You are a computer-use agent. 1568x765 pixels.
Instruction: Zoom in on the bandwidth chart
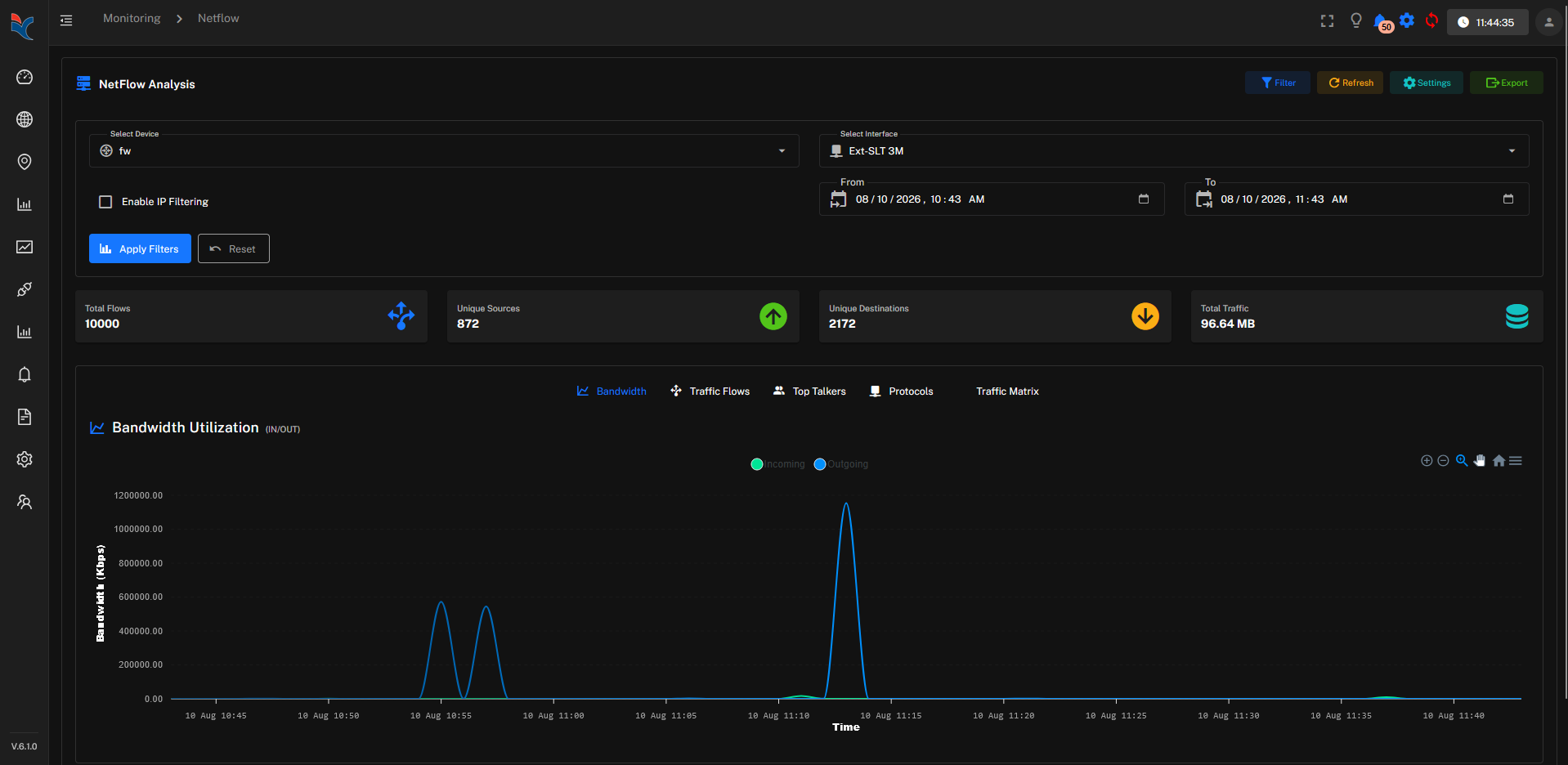1427,461
